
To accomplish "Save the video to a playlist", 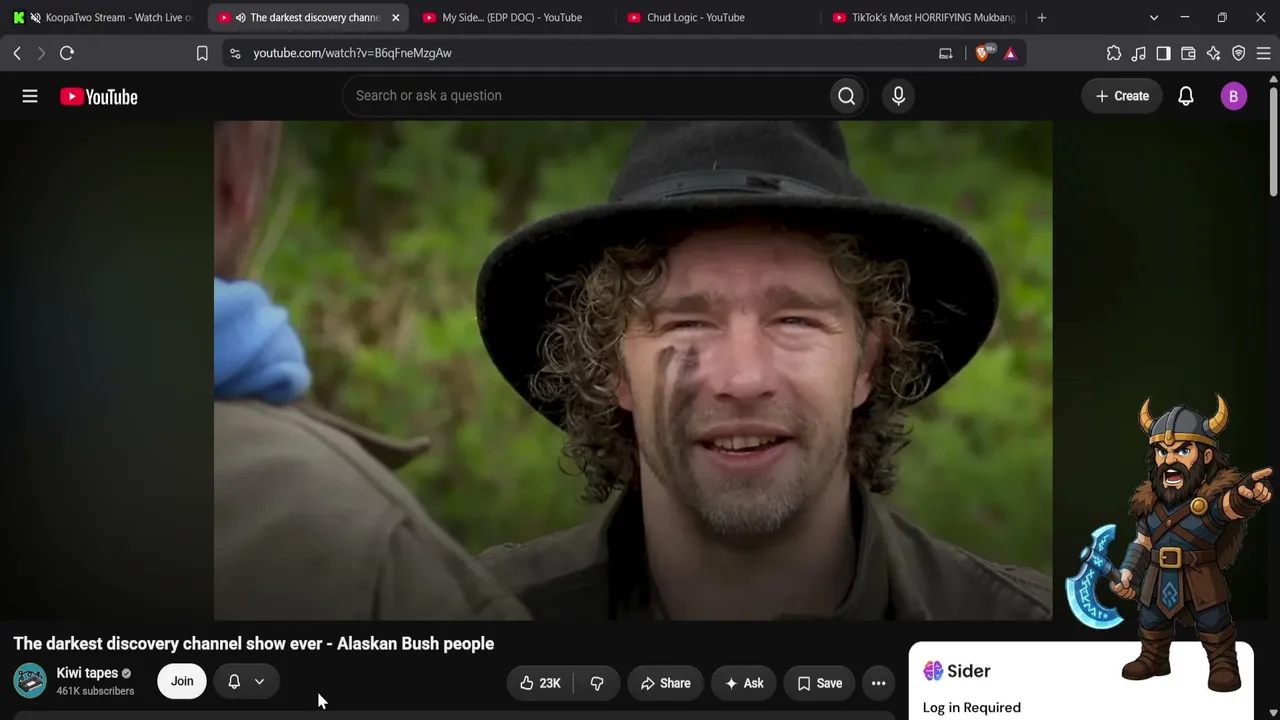I will coord(819,683).
